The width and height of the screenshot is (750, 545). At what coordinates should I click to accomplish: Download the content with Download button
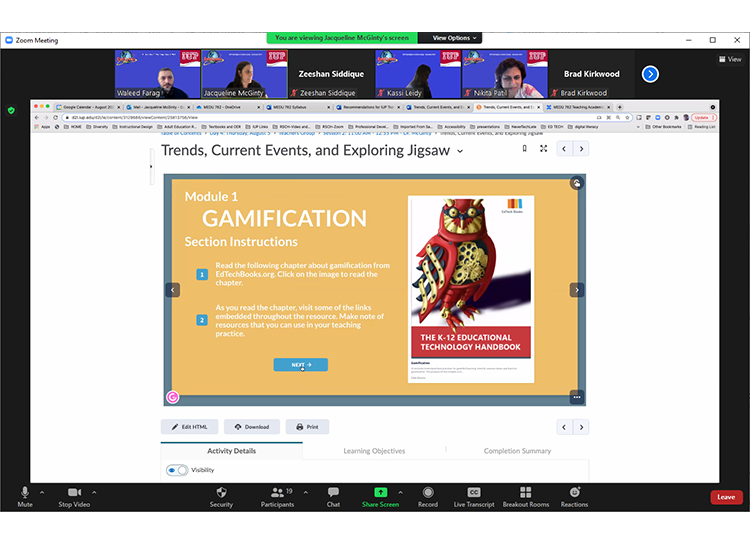click(252, 427)
